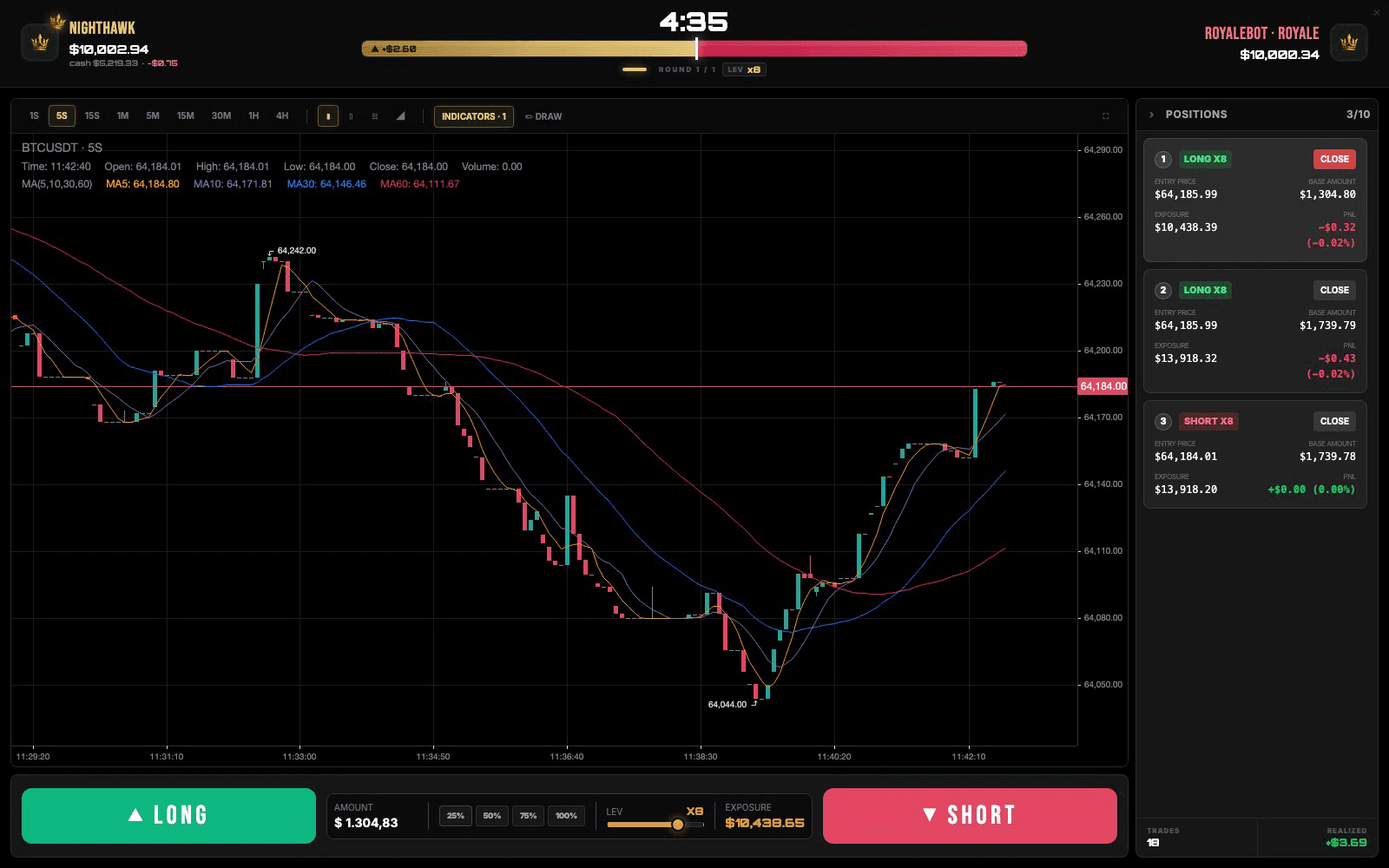This screenshot has width=1389, height=868.
Task: Close position 1 Long X8
Action: [1334, 159]
